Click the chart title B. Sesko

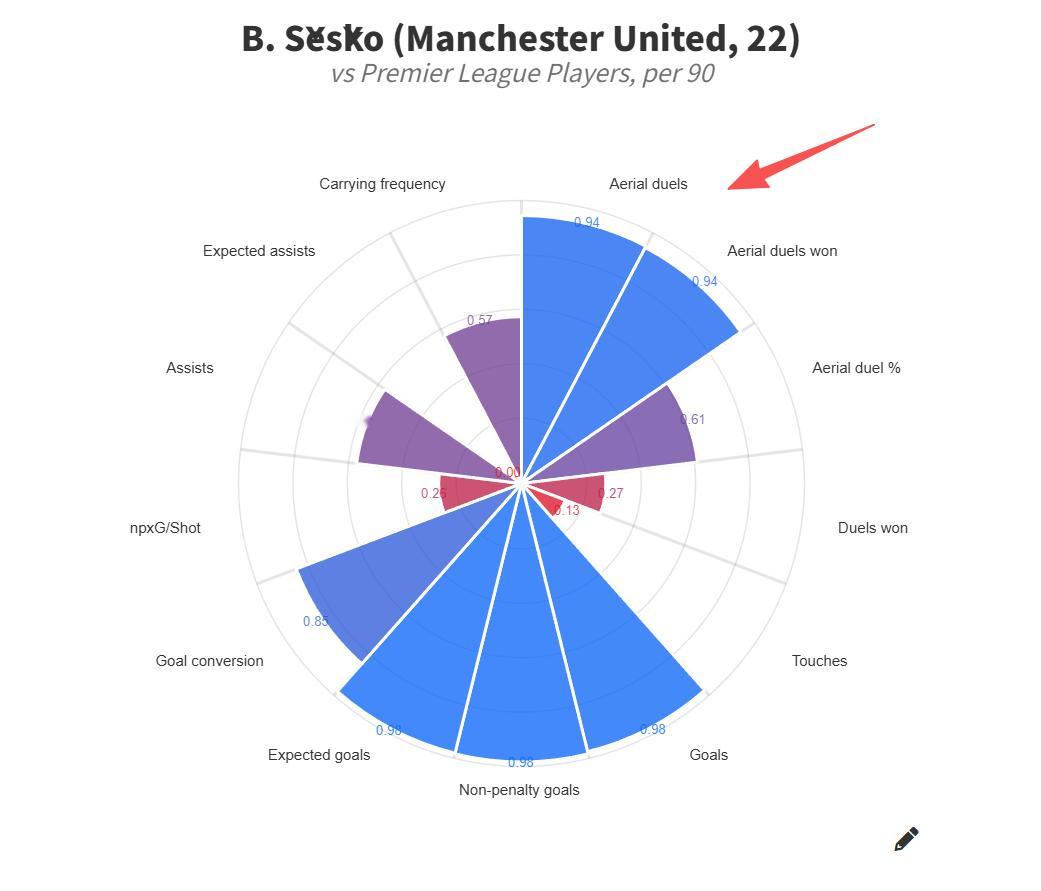312,39
